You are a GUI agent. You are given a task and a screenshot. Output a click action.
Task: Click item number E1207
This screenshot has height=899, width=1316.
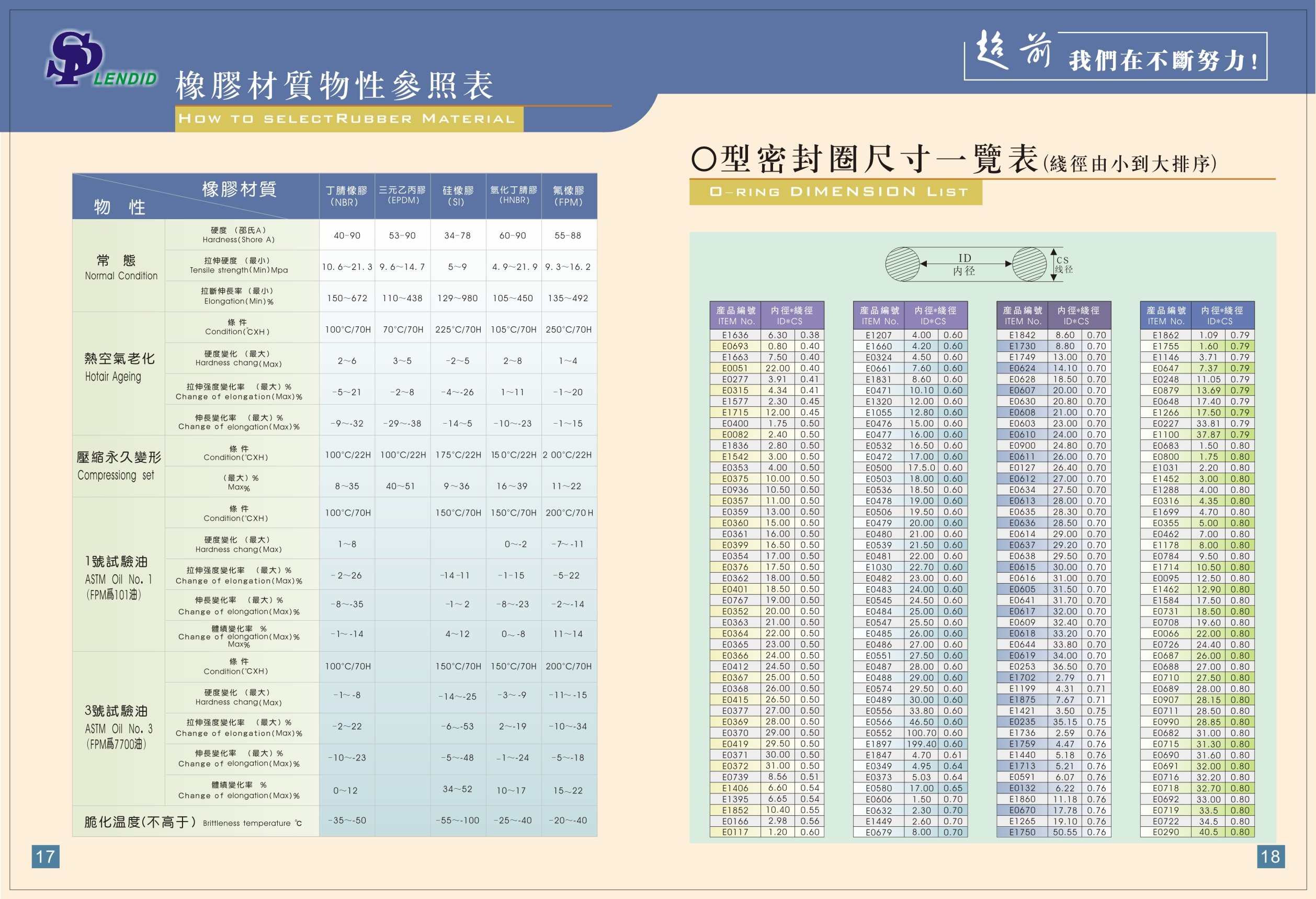[x=878, y=335]
